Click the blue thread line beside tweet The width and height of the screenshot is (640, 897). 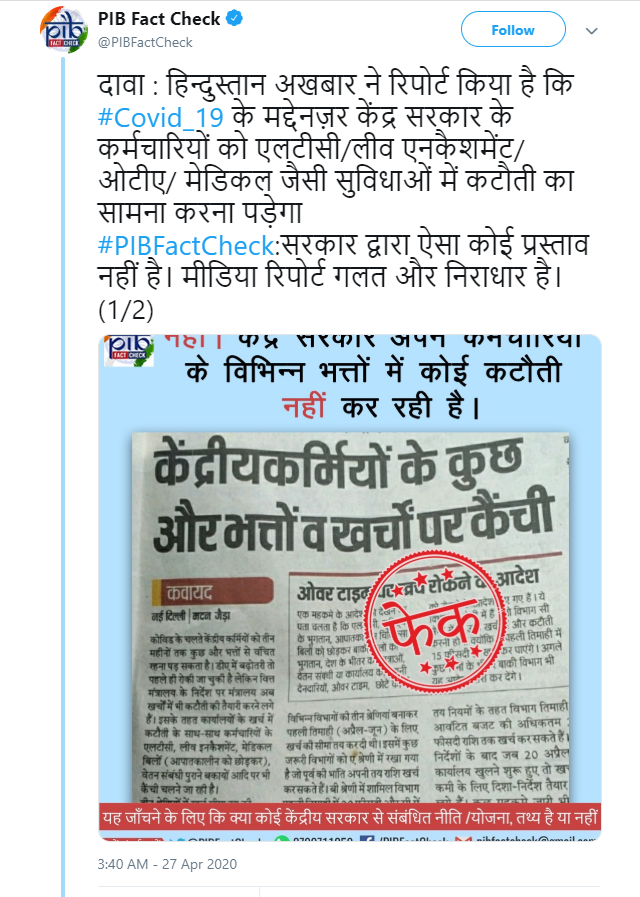tap(63, 476)
